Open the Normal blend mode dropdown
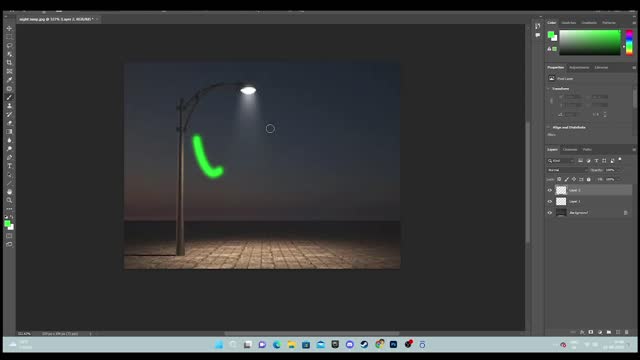The height and width of the screenshot is (360, 640). click(x=567, y=170)
